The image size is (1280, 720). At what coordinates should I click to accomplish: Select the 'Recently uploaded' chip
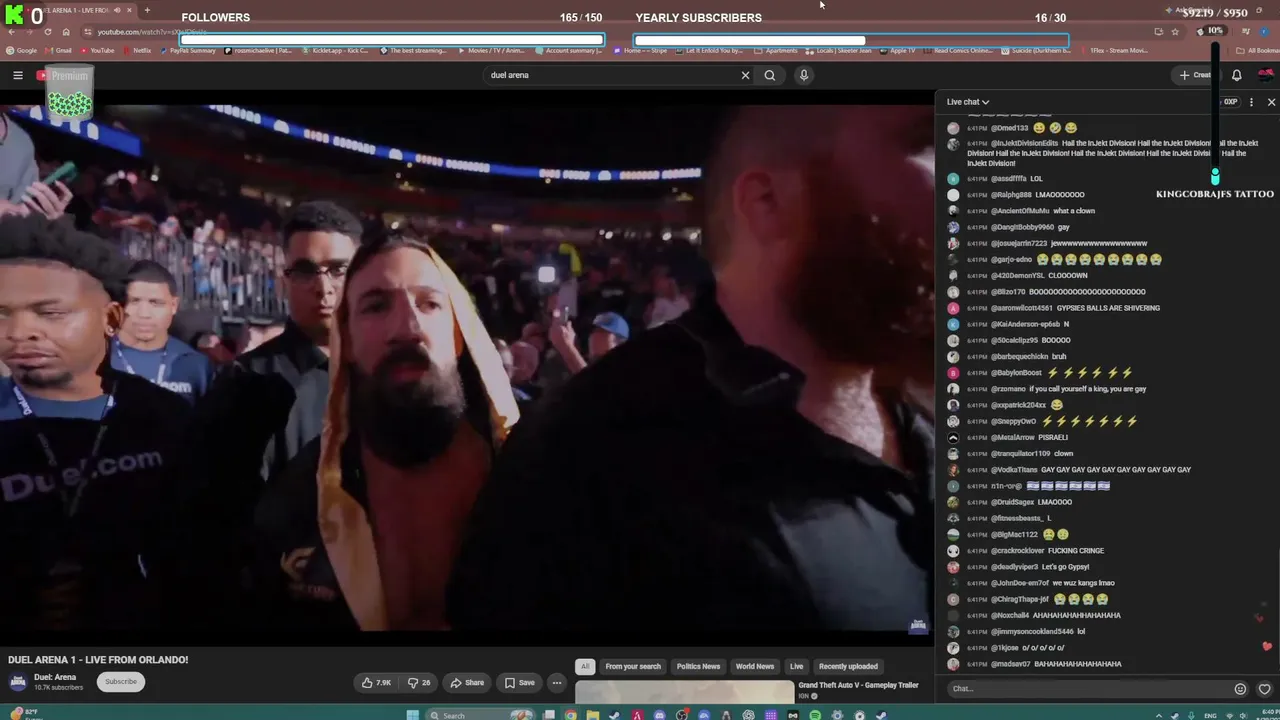848,666
